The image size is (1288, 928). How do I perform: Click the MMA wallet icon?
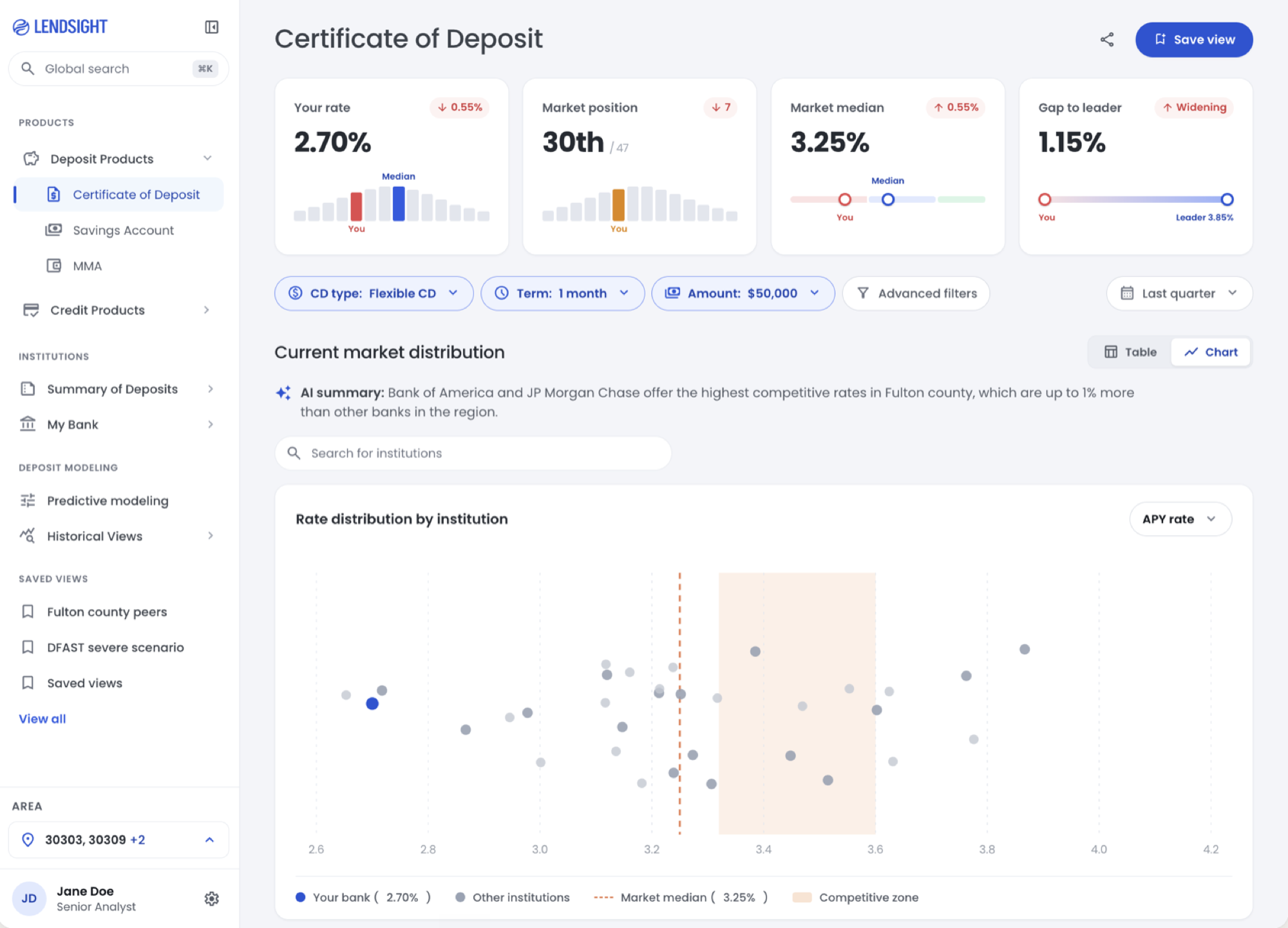click(x=53, y=266)
